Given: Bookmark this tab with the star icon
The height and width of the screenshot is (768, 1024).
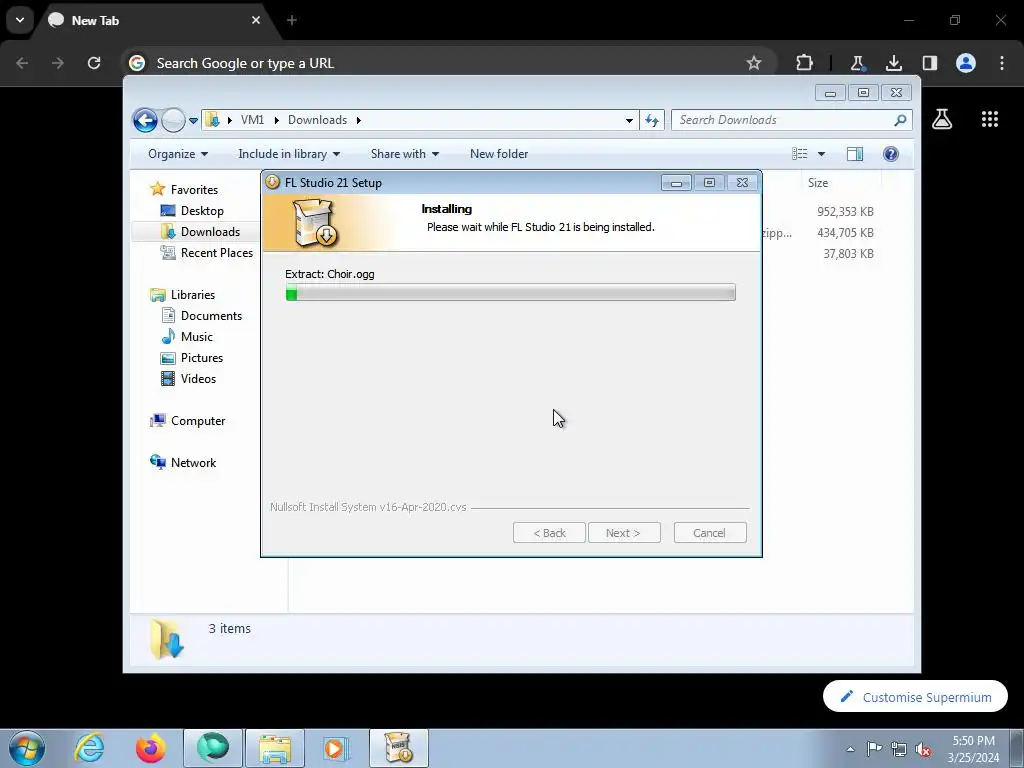Looking at the screenshot, I should [754, 63].
